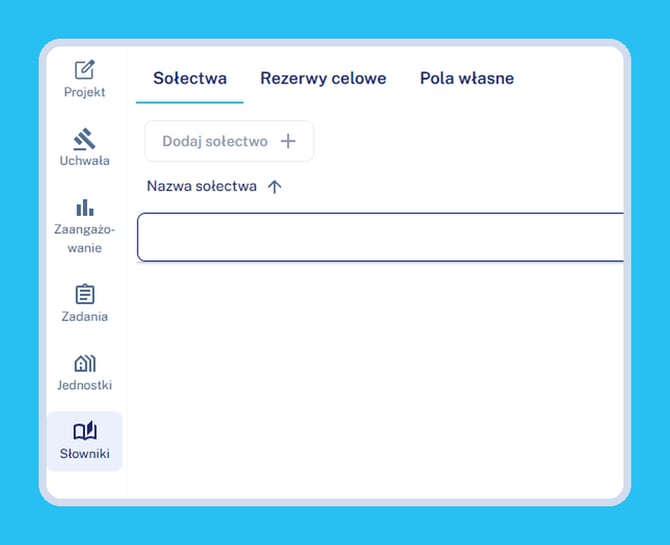Viewport: 670px width, 545px height.
Task: Select the Projekt sidebar label
Action: [85, 92]
